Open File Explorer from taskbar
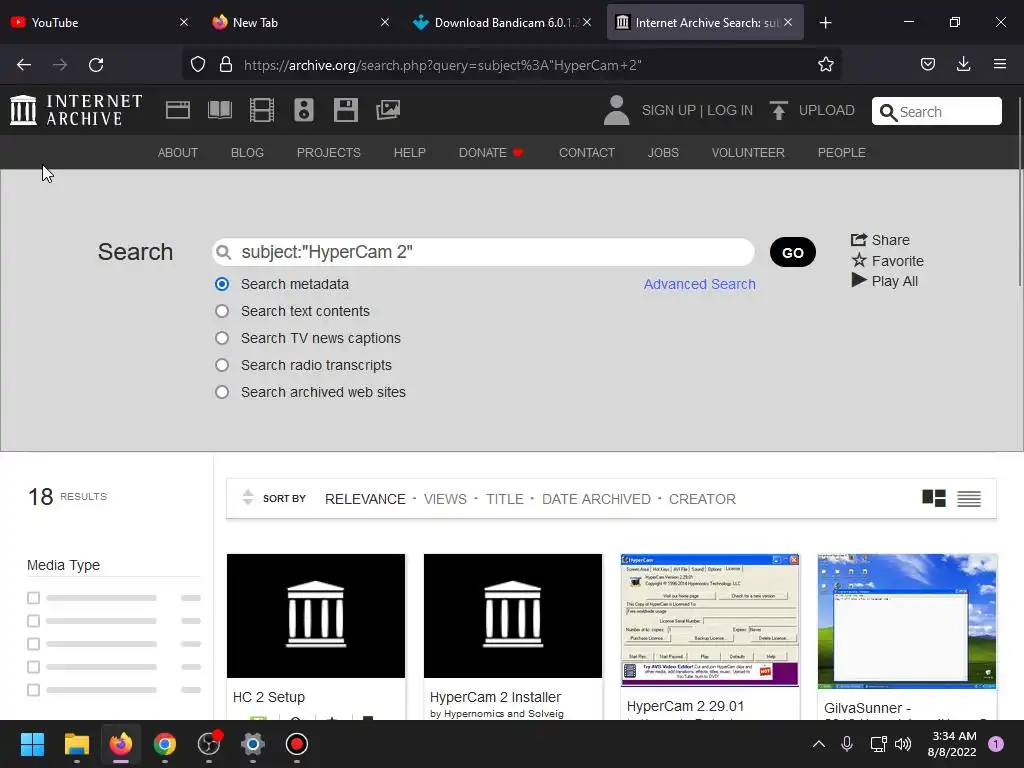This screenshot has width=1024, height=768. point(76,744)
